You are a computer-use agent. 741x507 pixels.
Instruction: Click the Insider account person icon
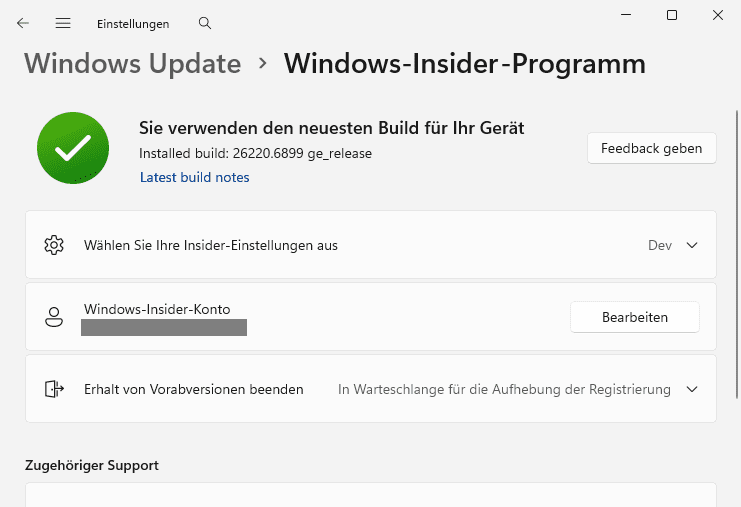click(54, 317)
